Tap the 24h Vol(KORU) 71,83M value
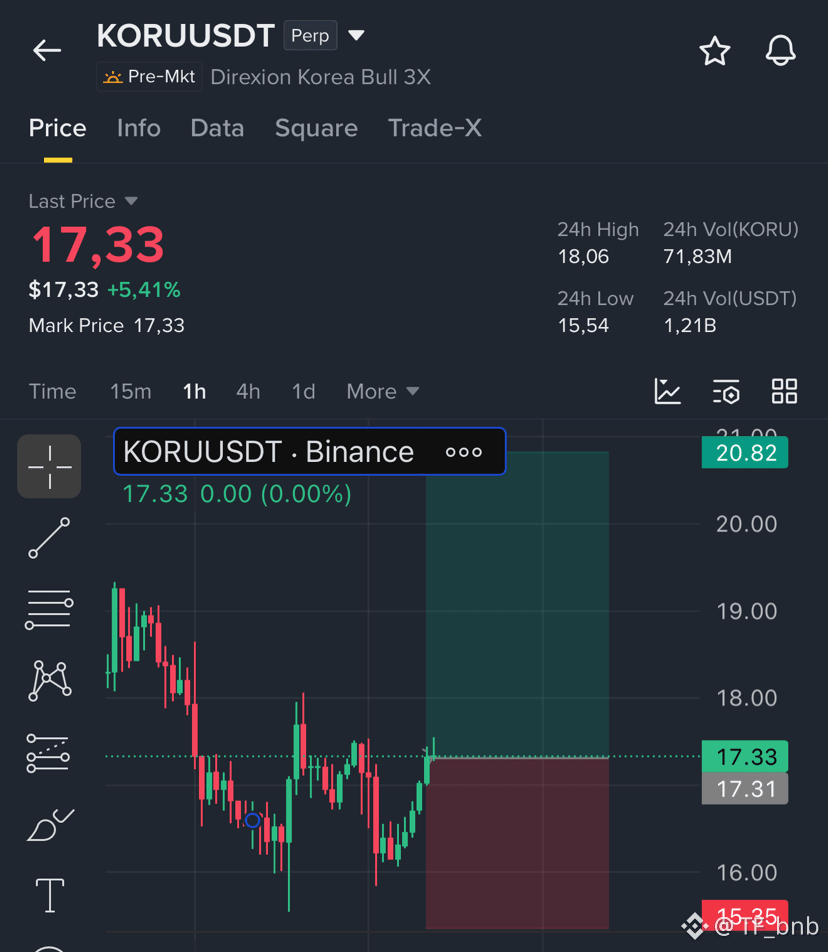 697,256
